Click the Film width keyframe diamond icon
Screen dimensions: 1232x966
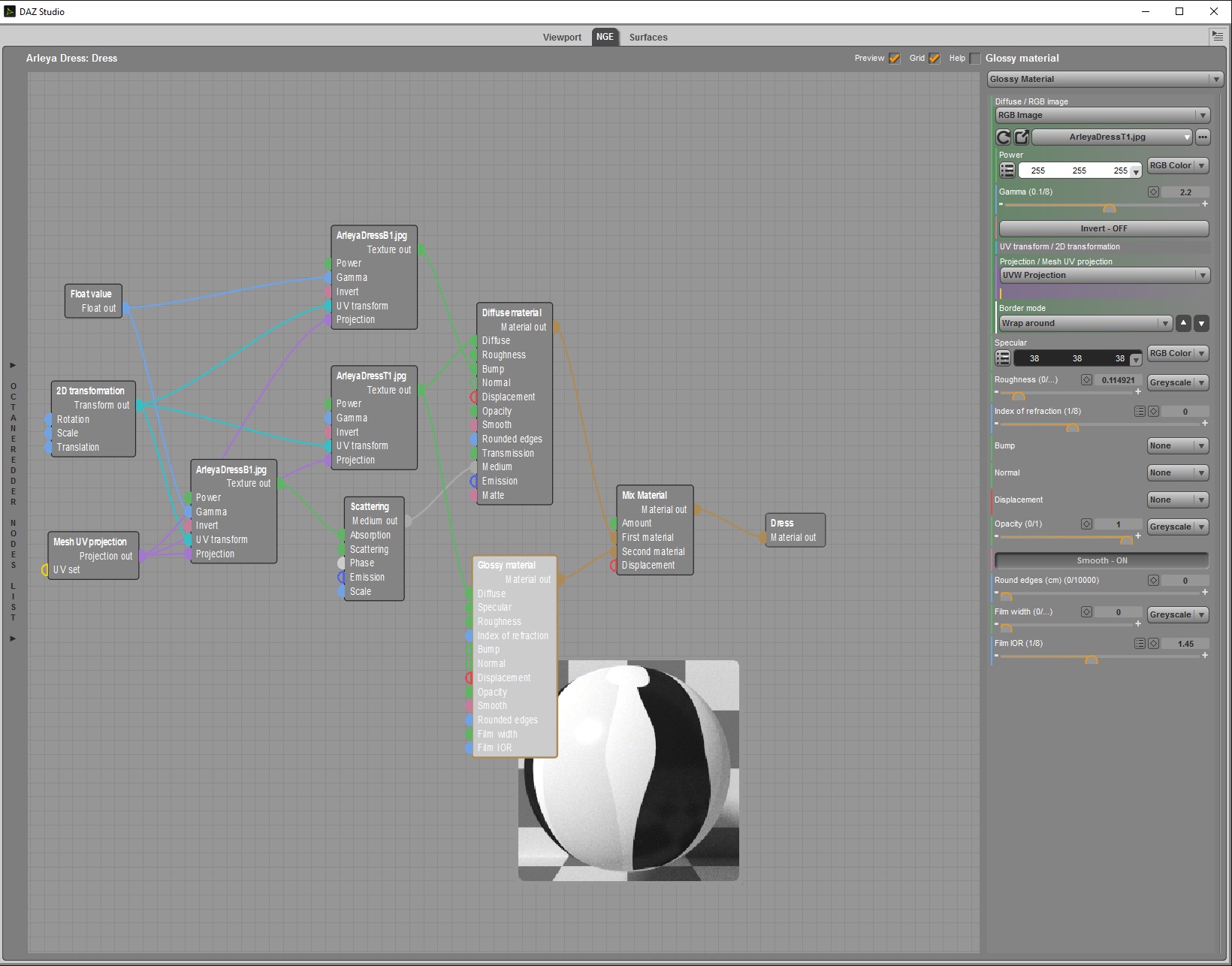click(1086, 612)
